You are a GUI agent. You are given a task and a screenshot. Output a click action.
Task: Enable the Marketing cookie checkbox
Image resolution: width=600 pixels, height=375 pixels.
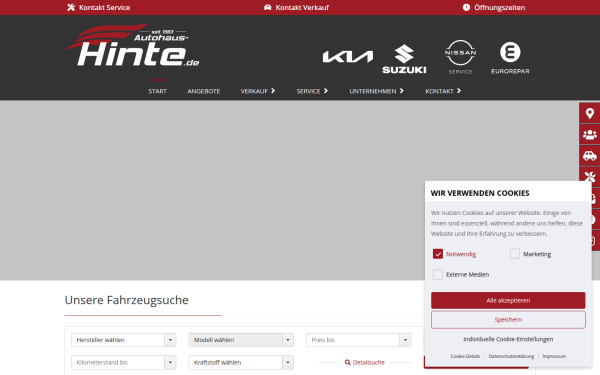(x=515, y=254)
